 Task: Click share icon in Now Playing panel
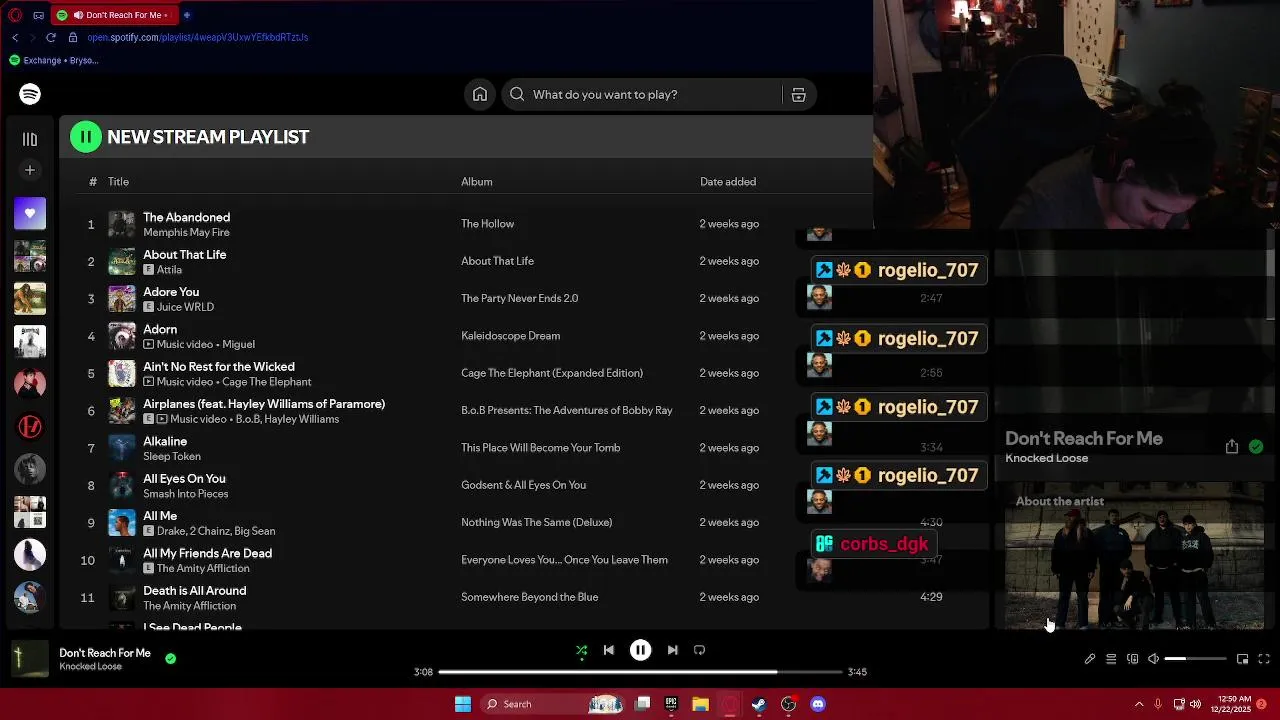1232,447
